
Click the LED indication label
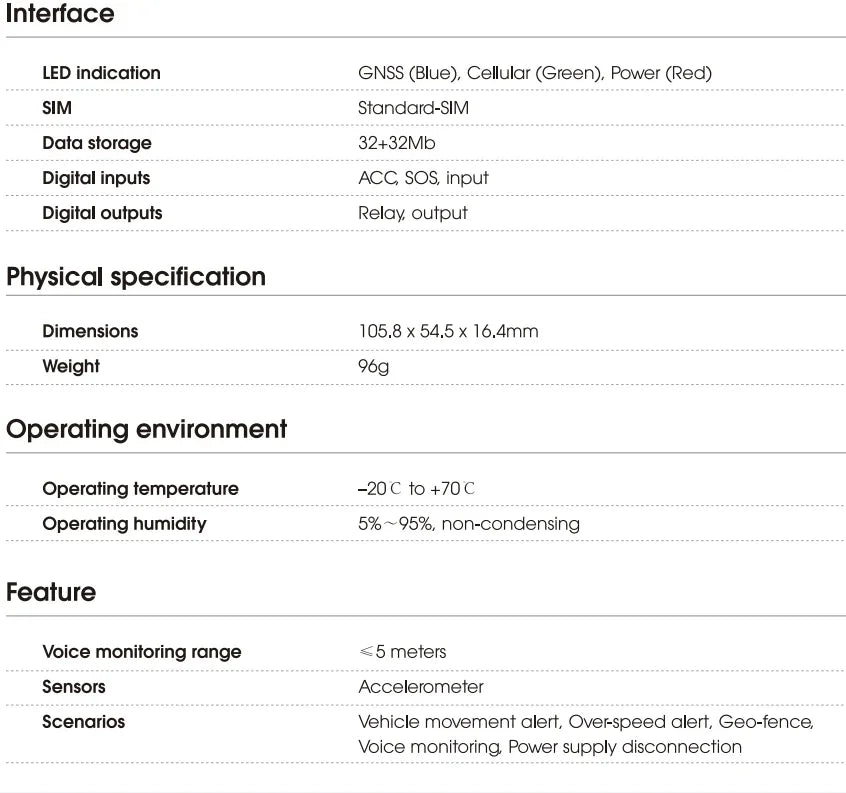101,73
